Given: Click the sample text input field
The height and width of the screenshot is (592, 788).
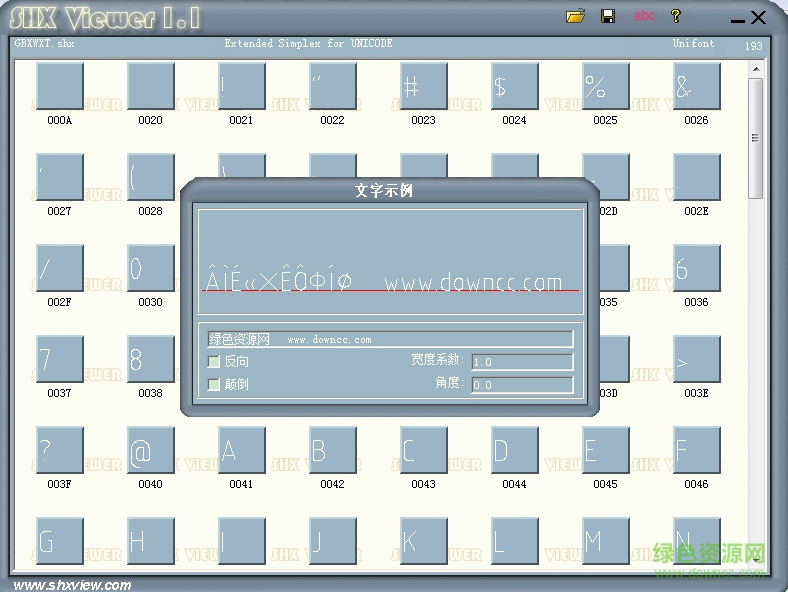Looking at the screenshot, I should [390, 339].
